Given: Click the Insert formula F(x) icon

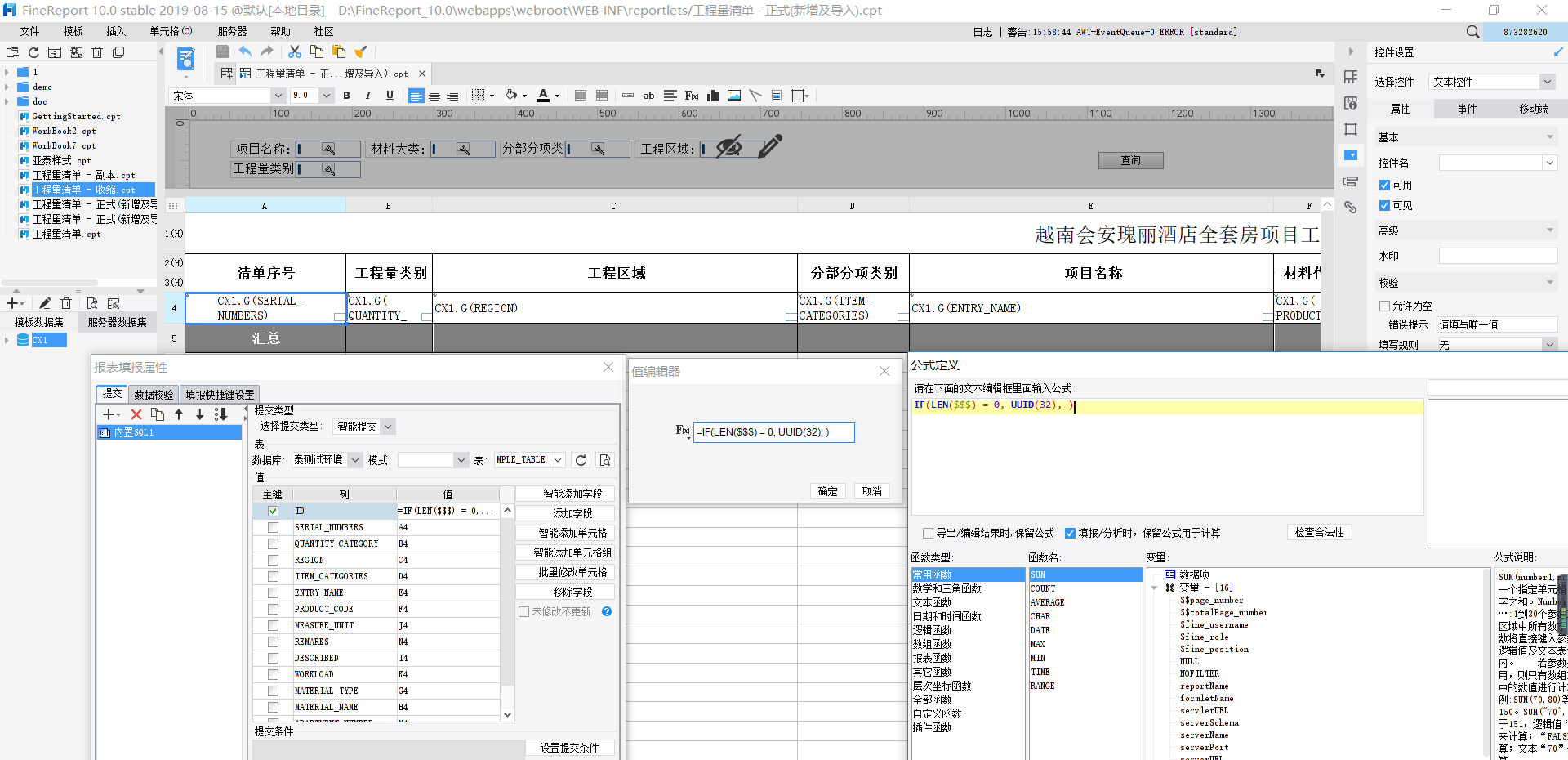Looking at the screenshot, I should 692,96.
